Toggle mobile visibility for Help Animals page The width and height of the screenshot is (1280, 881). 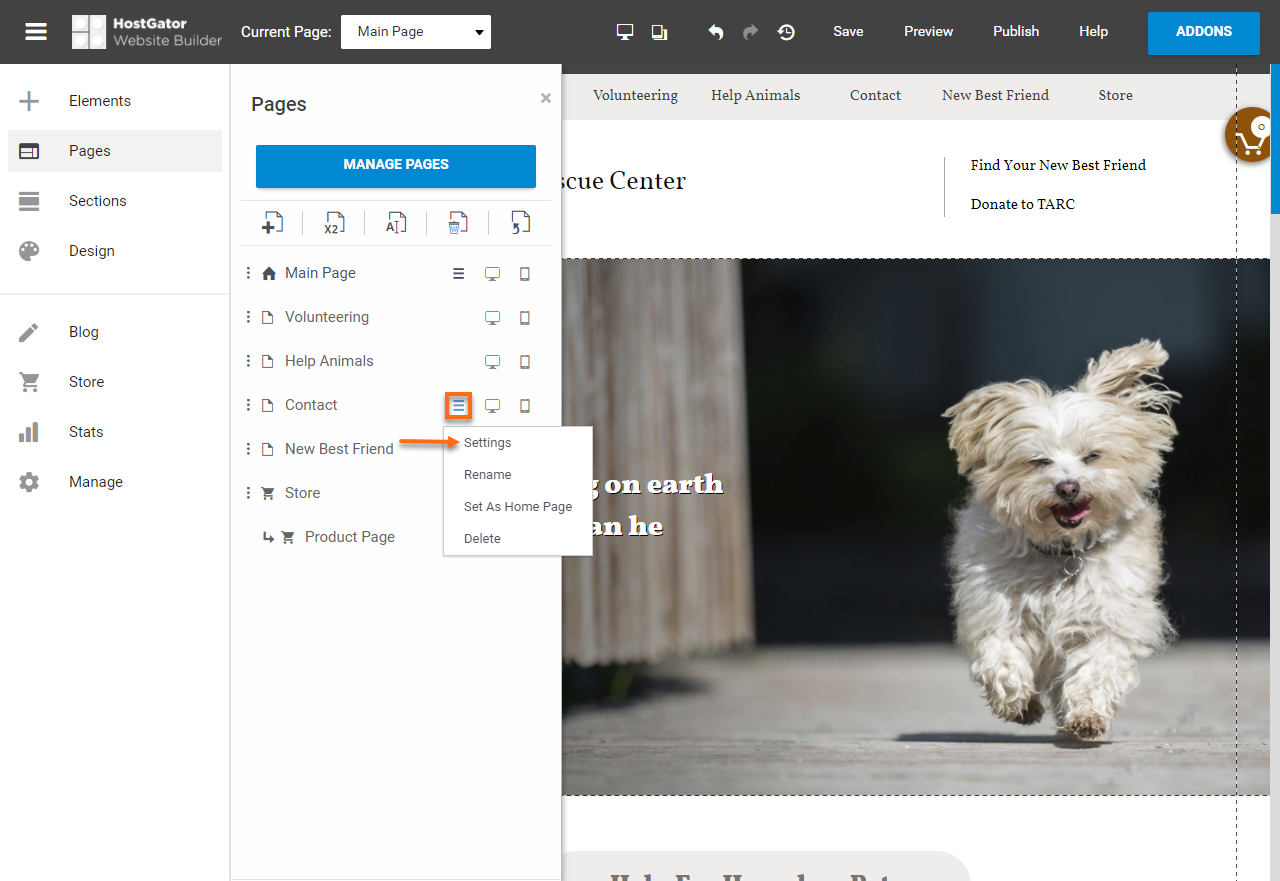point(525,362)
